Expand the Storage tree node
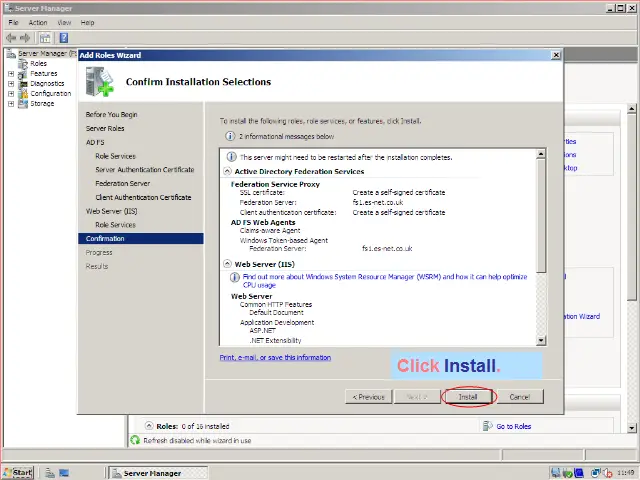This screenshot has width=640, height=480. 11,104
